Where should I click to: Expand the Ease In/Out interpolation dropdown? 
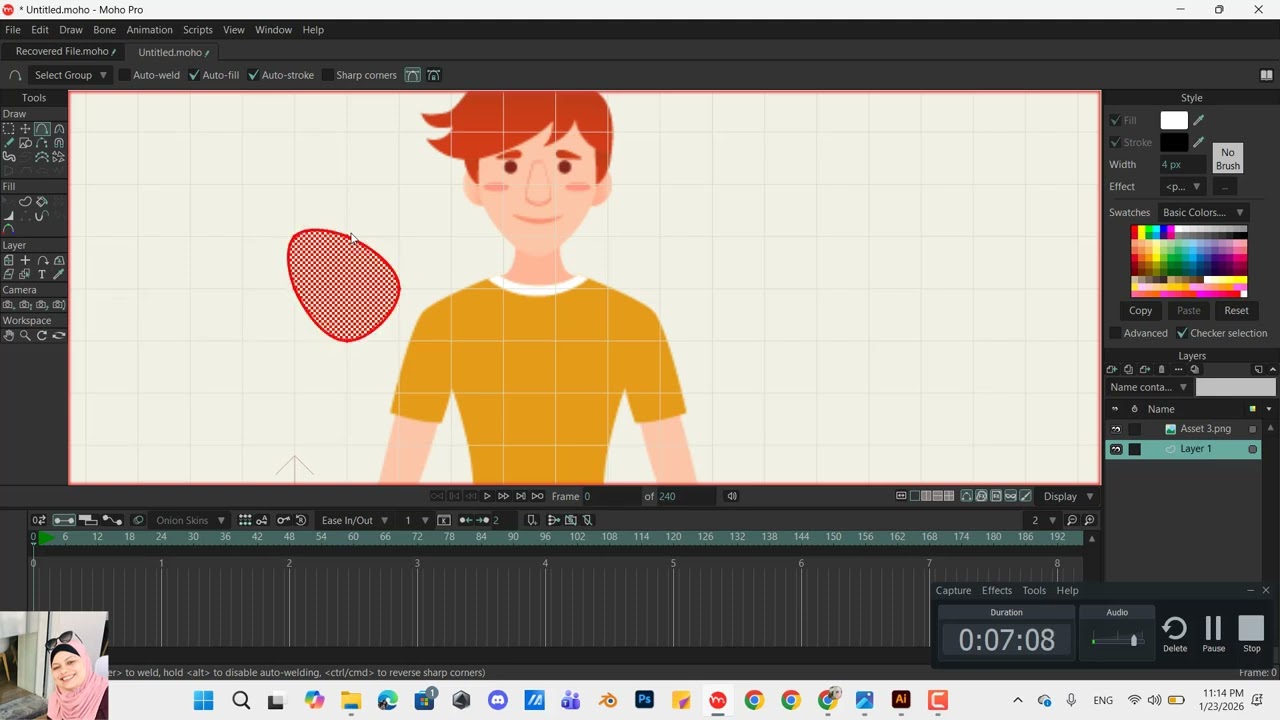354,520
